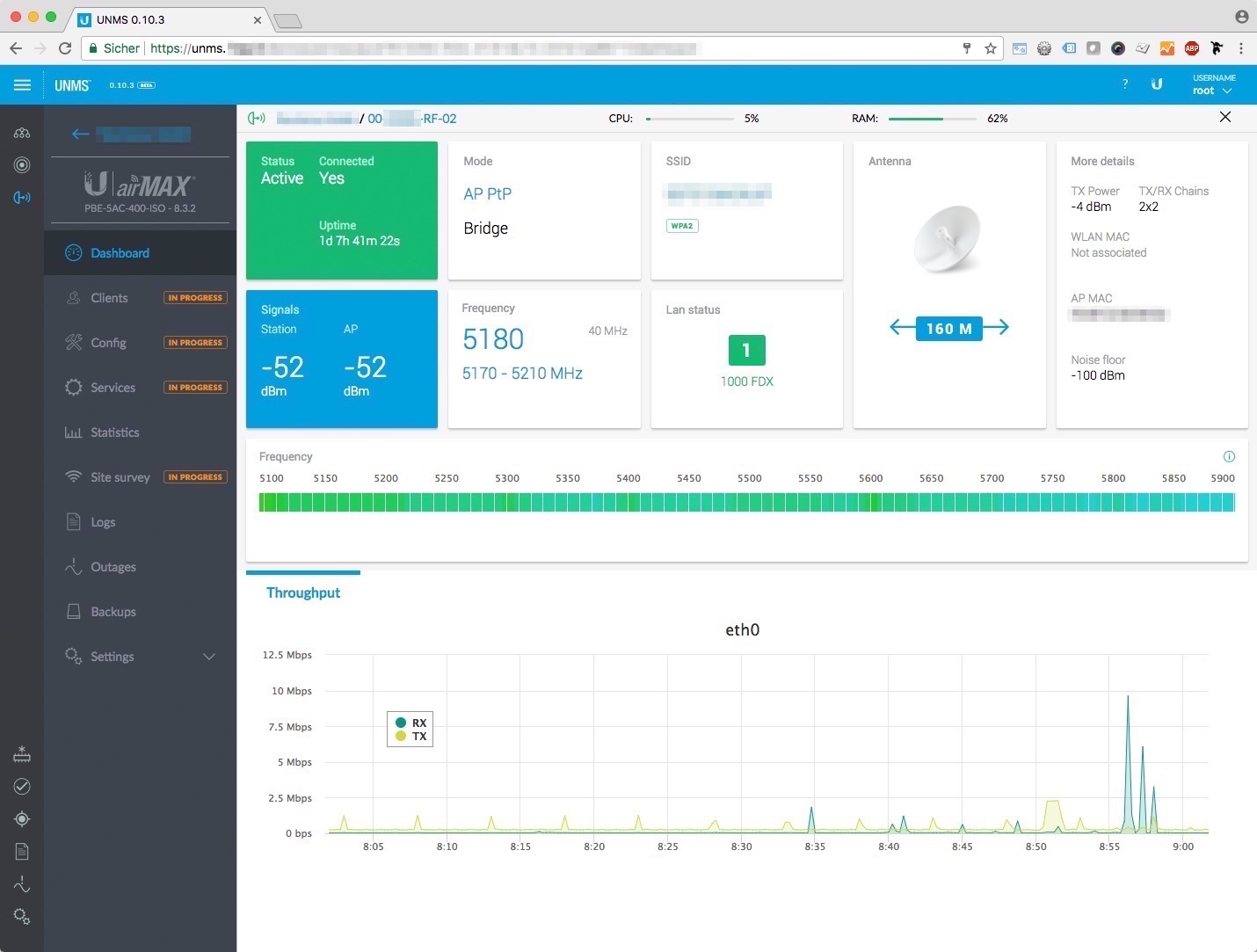
Task: Click the back arrow in the device sidebar
Action: tap(81, 134)
